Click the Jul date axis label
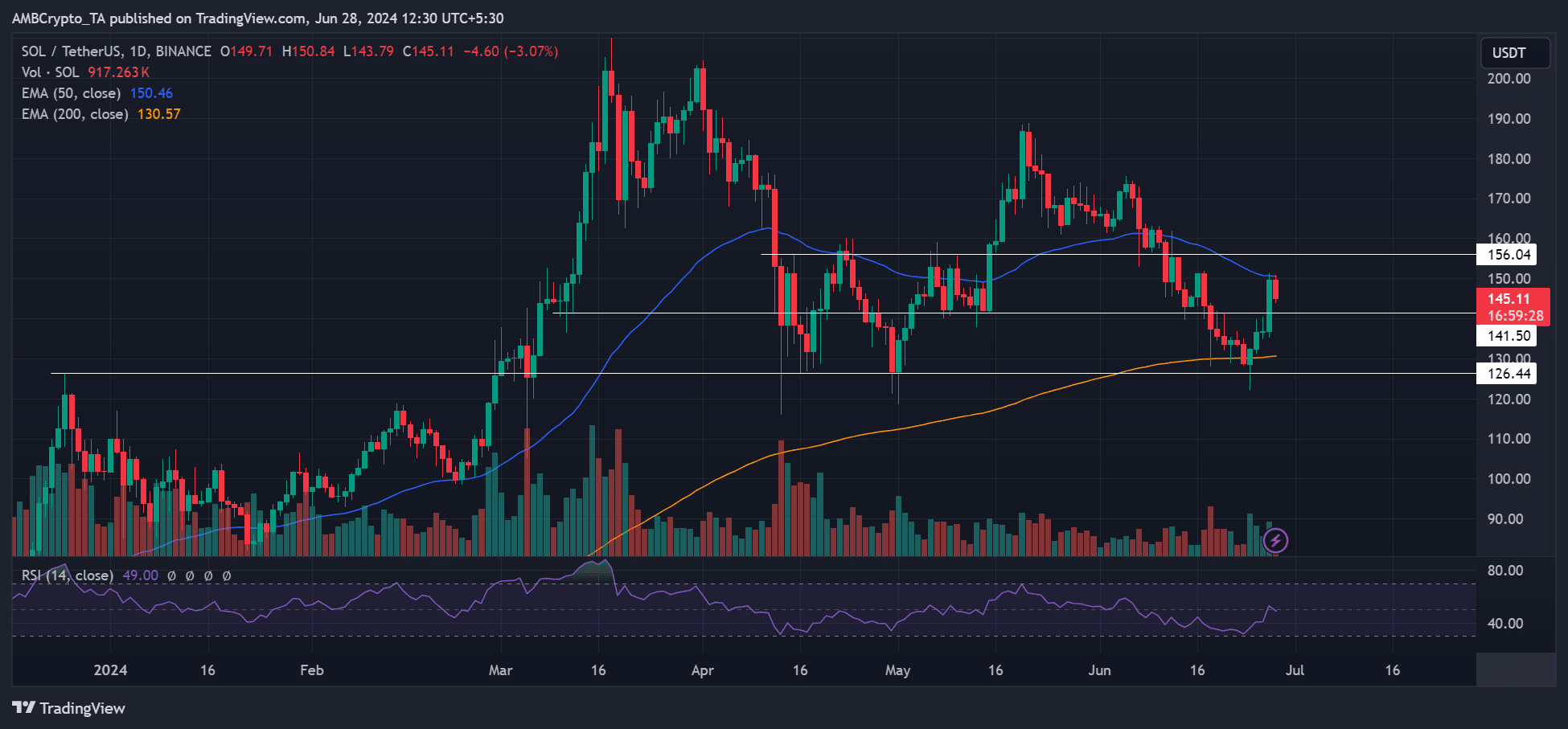The image size is (1568, 729). click(1295, 670)
